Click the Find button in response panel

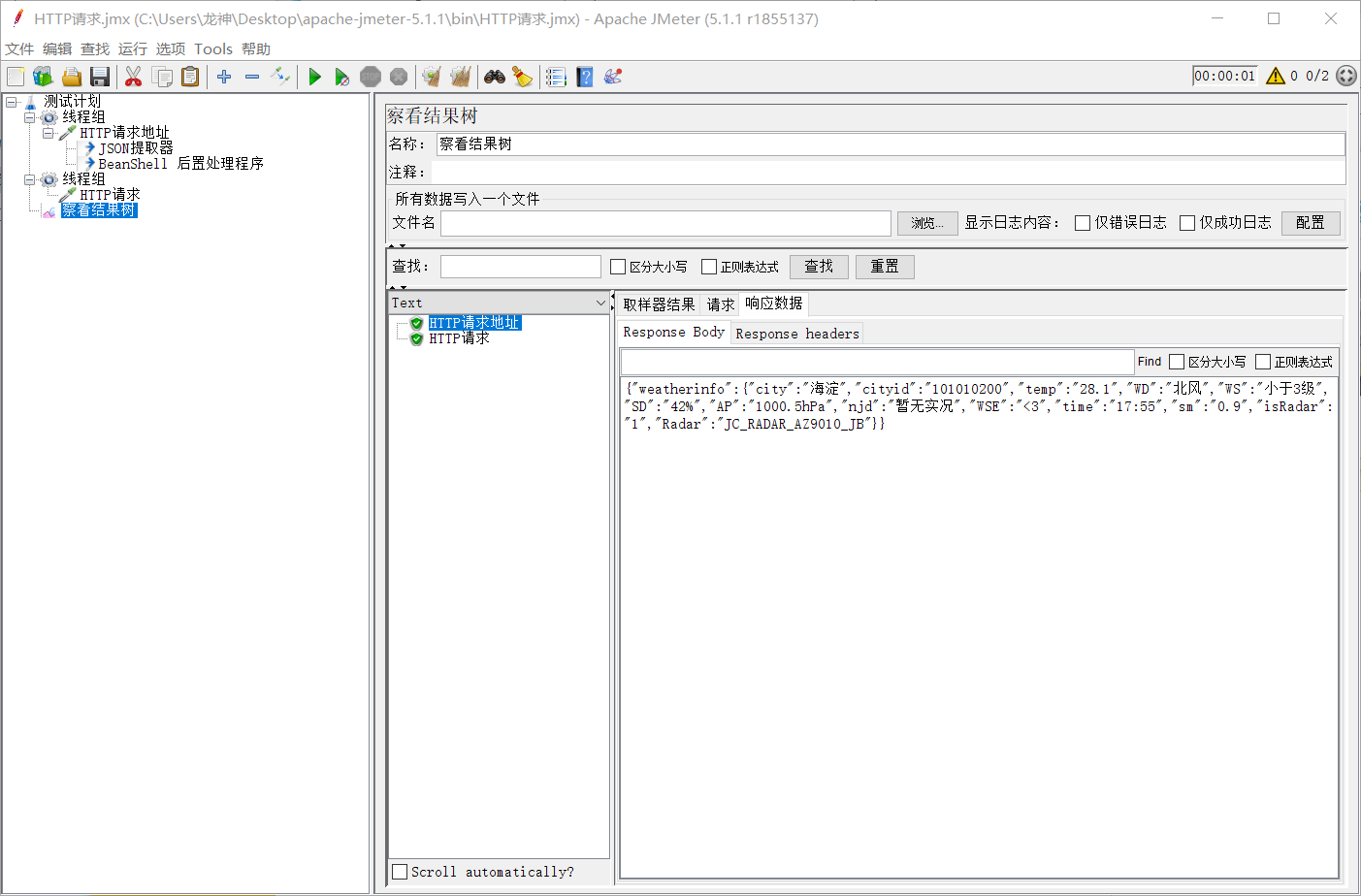click(1150, 362)
